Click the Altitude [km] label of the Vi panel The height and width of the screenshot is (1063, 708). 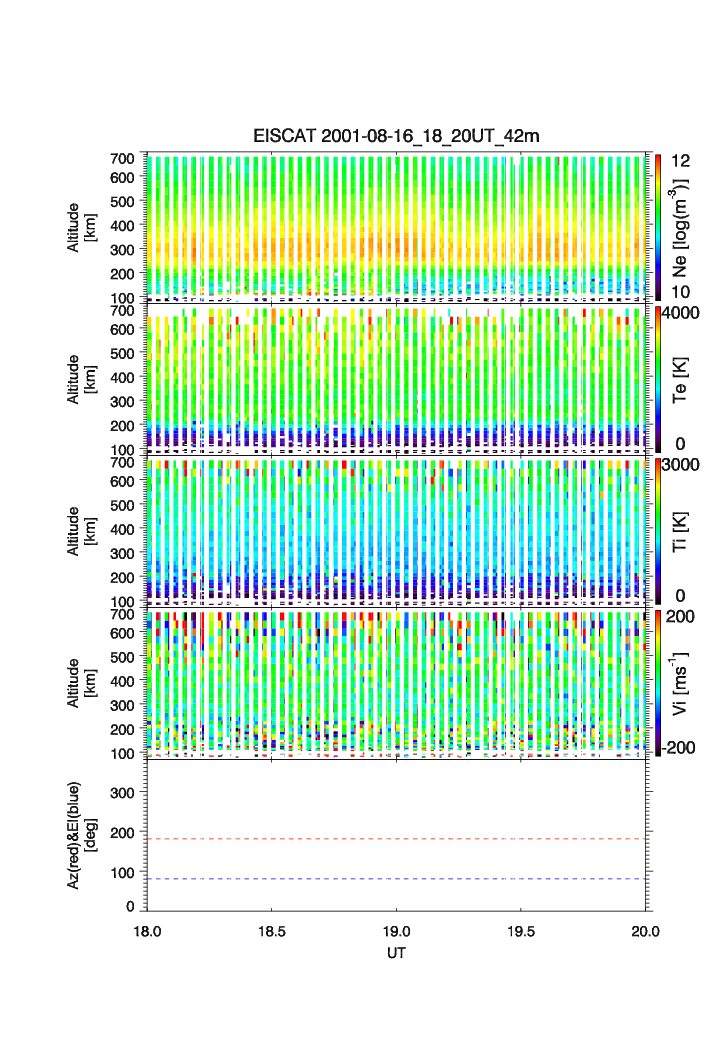pos(81,683)
